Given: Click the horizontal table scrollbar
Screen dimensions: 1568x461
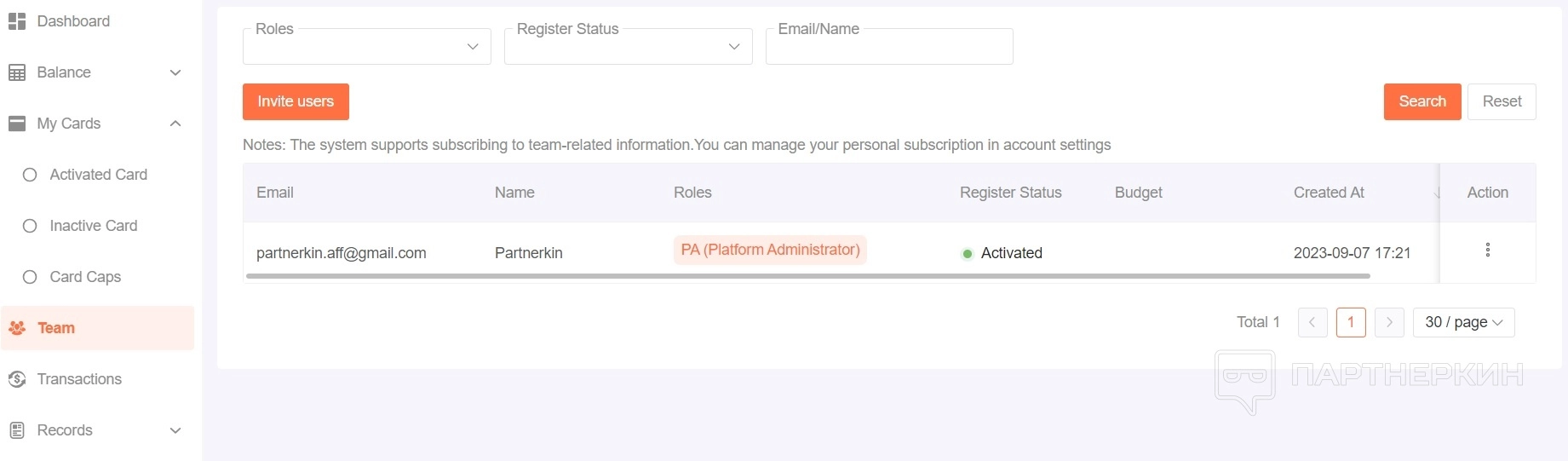Looking at the screenshot, I should [x=807, y=276].
